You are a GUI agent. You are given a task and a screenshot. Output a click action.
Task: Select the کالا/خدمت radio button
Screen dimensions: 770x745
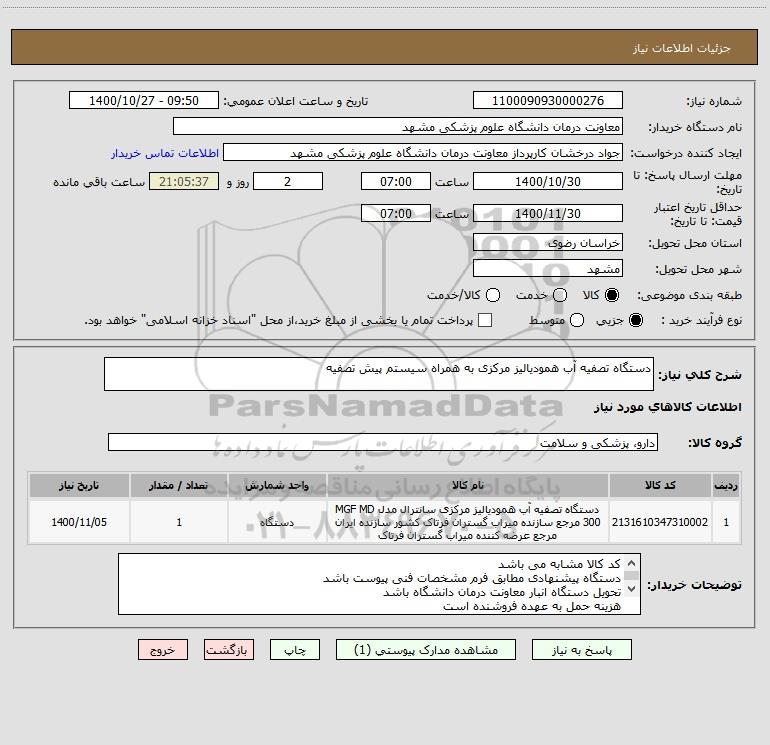tap(493, 295)
